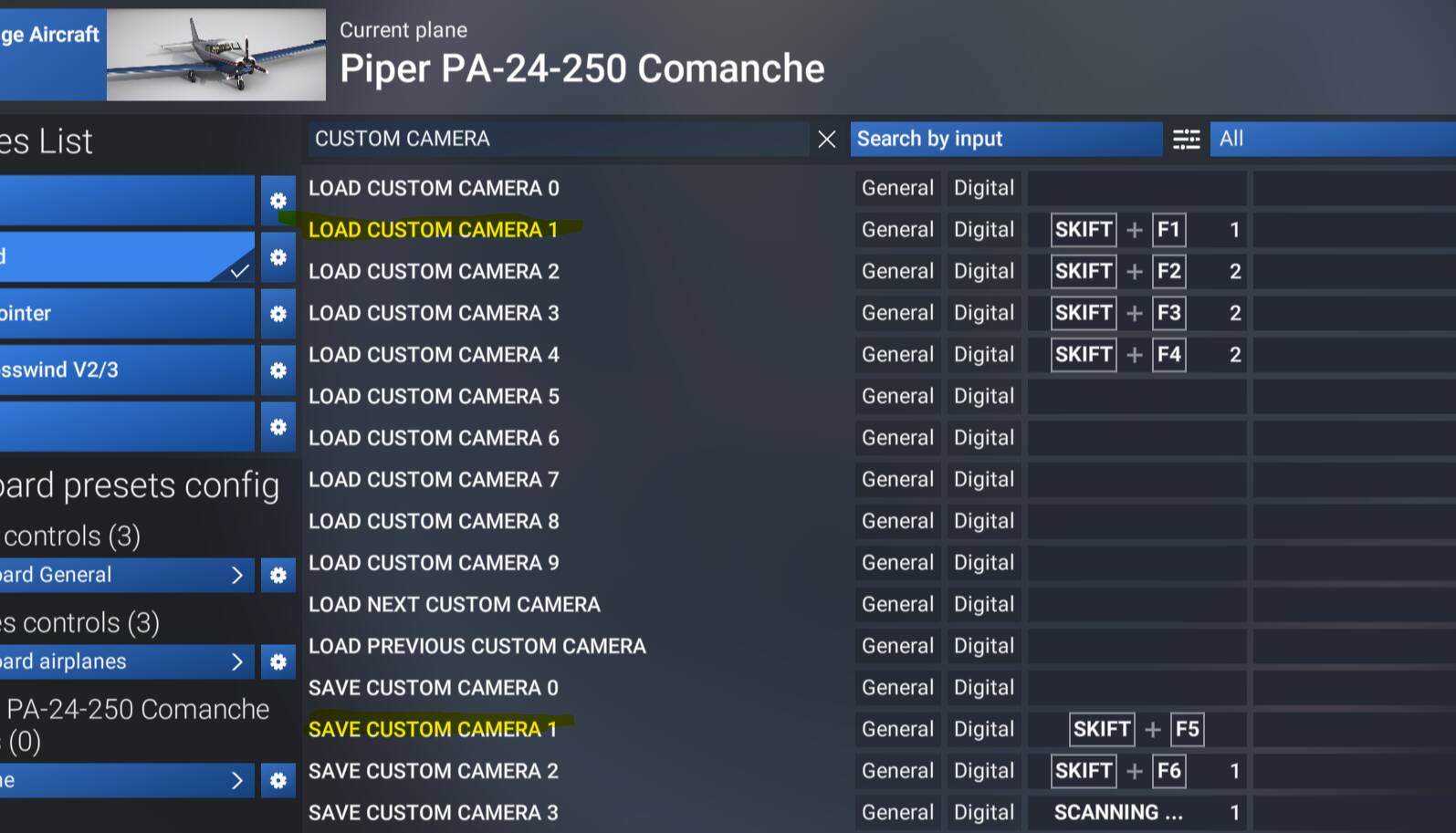Click the 'Piper PA-24-250 Comanche' title text
This screenshot has height=833, width=1456.
pyautogui.click(x=582, y=68)
